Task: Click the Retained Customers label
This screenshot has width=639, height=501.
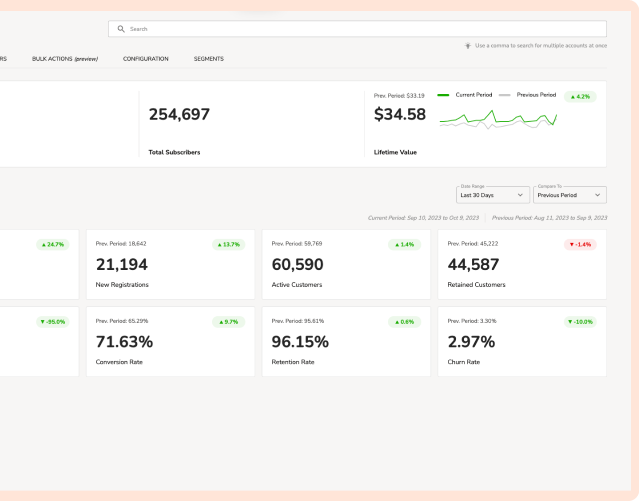Action: pyautogui.click(x=476, y=285)
